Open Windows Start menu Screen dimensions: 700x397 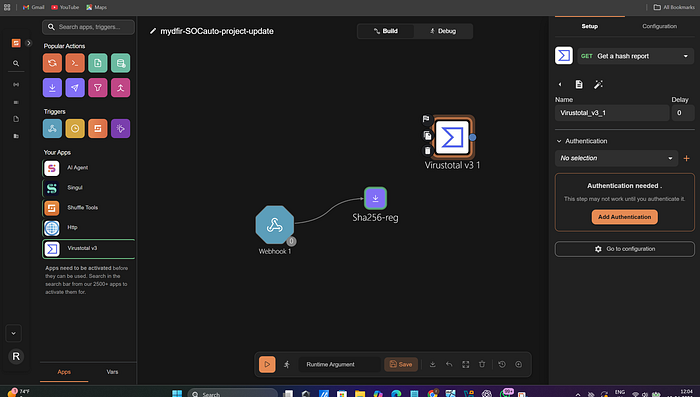pos(177,393)
